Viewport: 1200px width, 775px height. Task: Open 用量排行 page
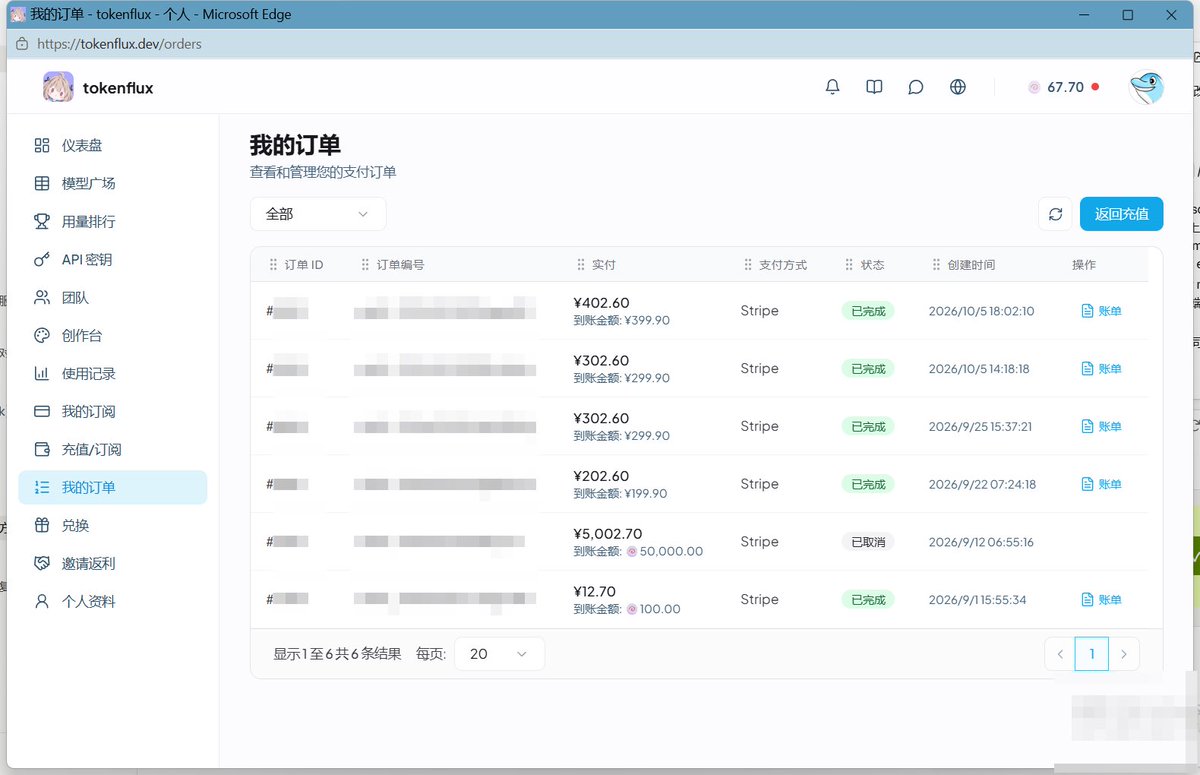coord(113,221)
